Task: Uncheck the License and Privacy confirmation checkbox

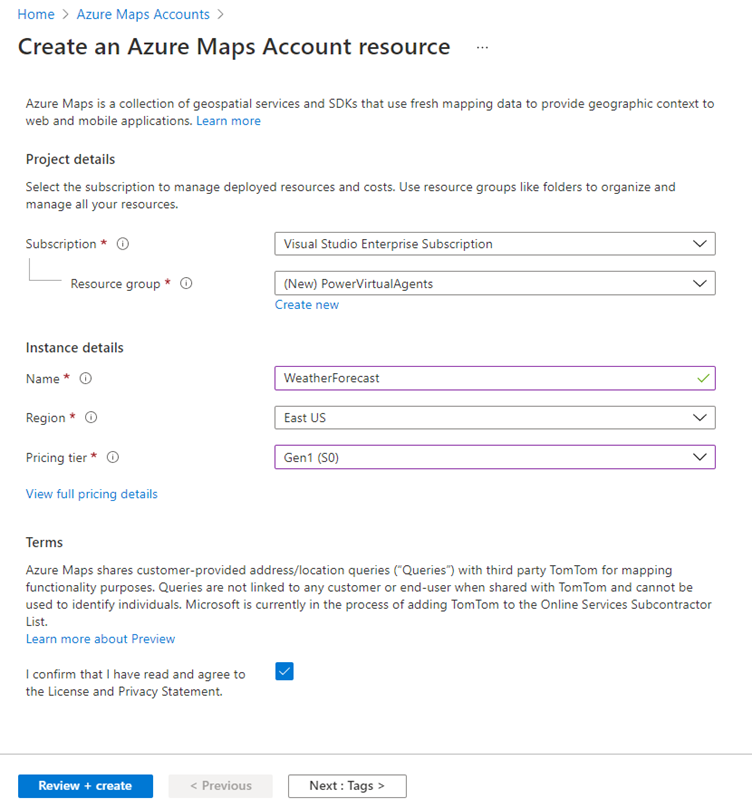Action: click(285, 671)
